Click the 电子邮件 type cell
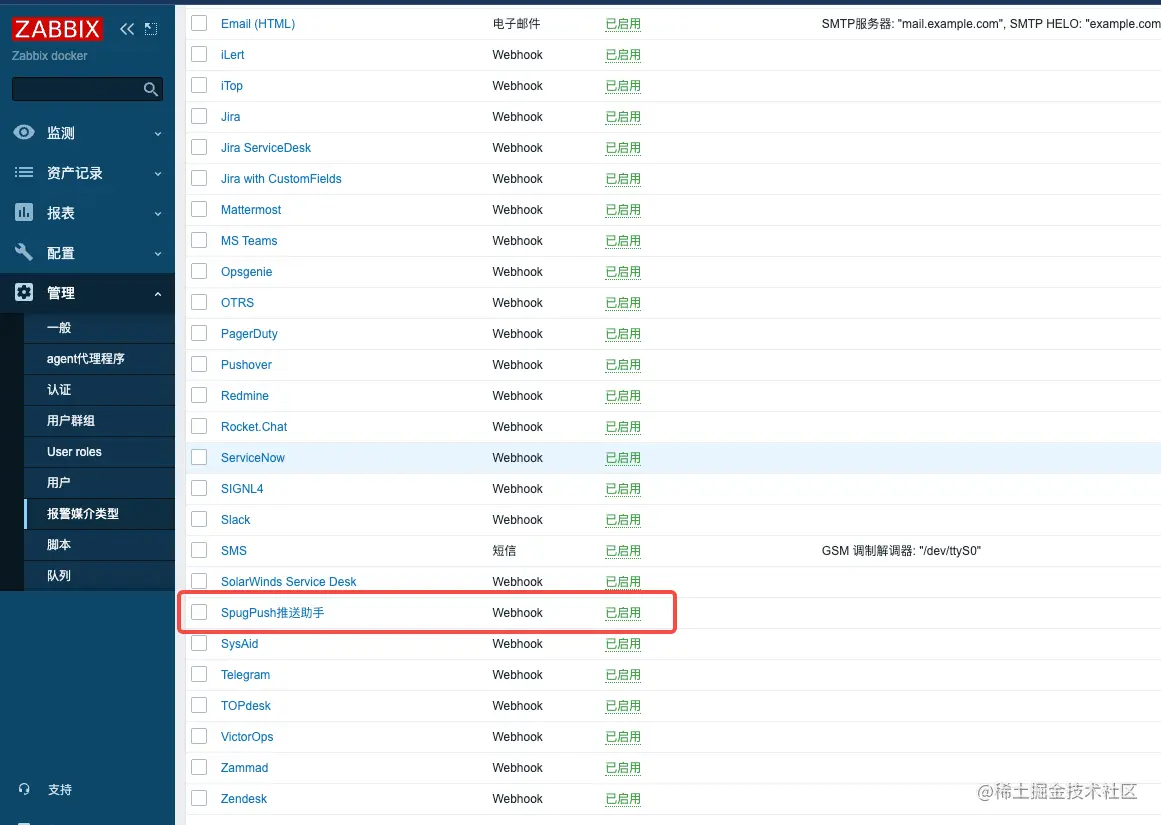 (x=516, y=24)
